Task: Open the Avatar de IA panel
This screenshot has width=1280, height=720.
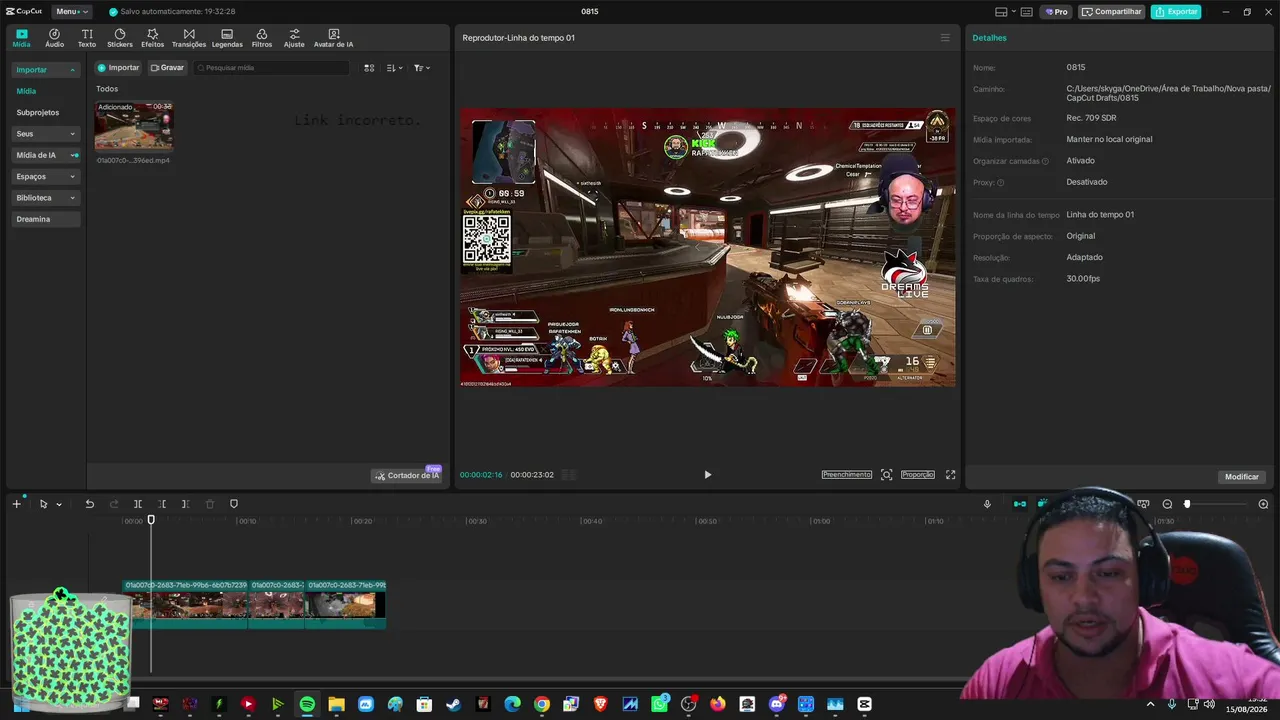Action: (x=333, y=38)
